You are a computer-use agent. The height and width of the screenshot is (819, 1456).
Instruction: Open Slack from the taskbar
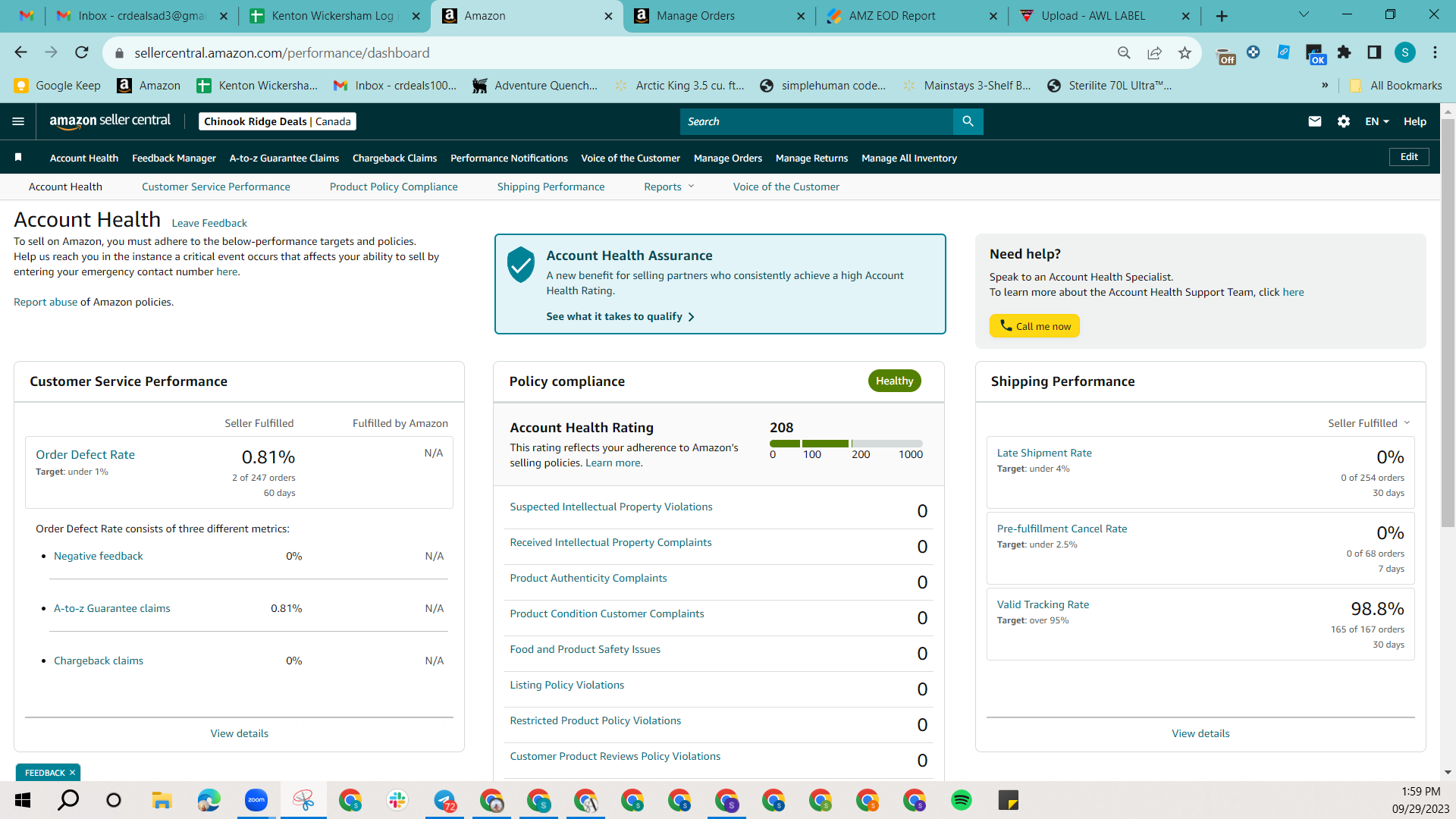[x=397, y=800]
